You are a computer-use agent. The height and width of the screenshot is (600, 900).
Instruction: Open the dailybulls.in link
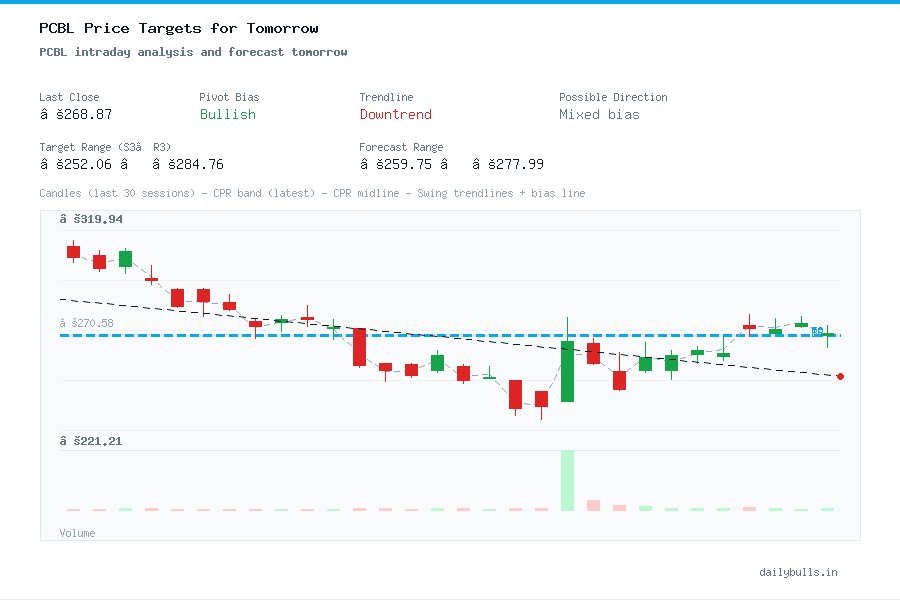pos(798,572)
